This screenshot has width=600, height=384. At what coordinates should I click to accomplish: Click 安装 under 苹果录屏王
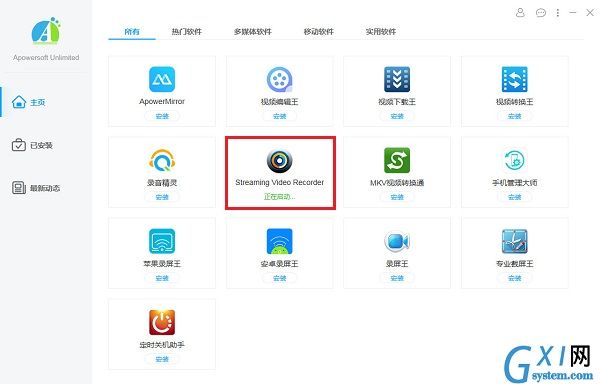162,278
